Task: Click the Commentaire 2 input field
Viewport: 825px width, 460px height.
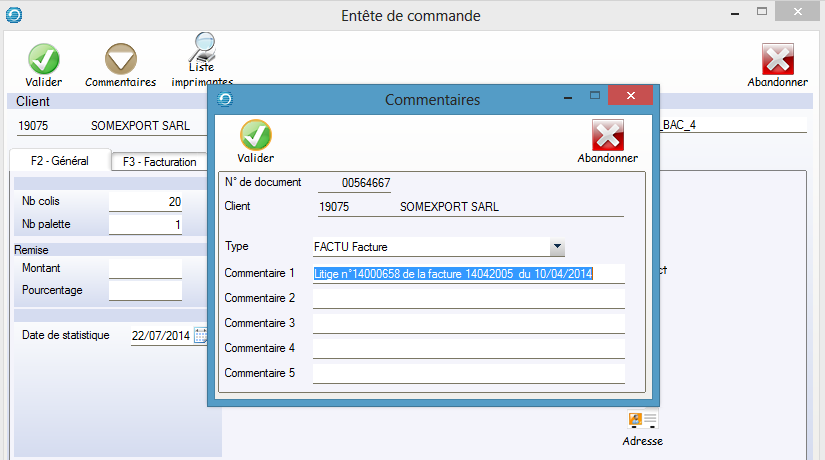Action: click(x=468, y=298)
